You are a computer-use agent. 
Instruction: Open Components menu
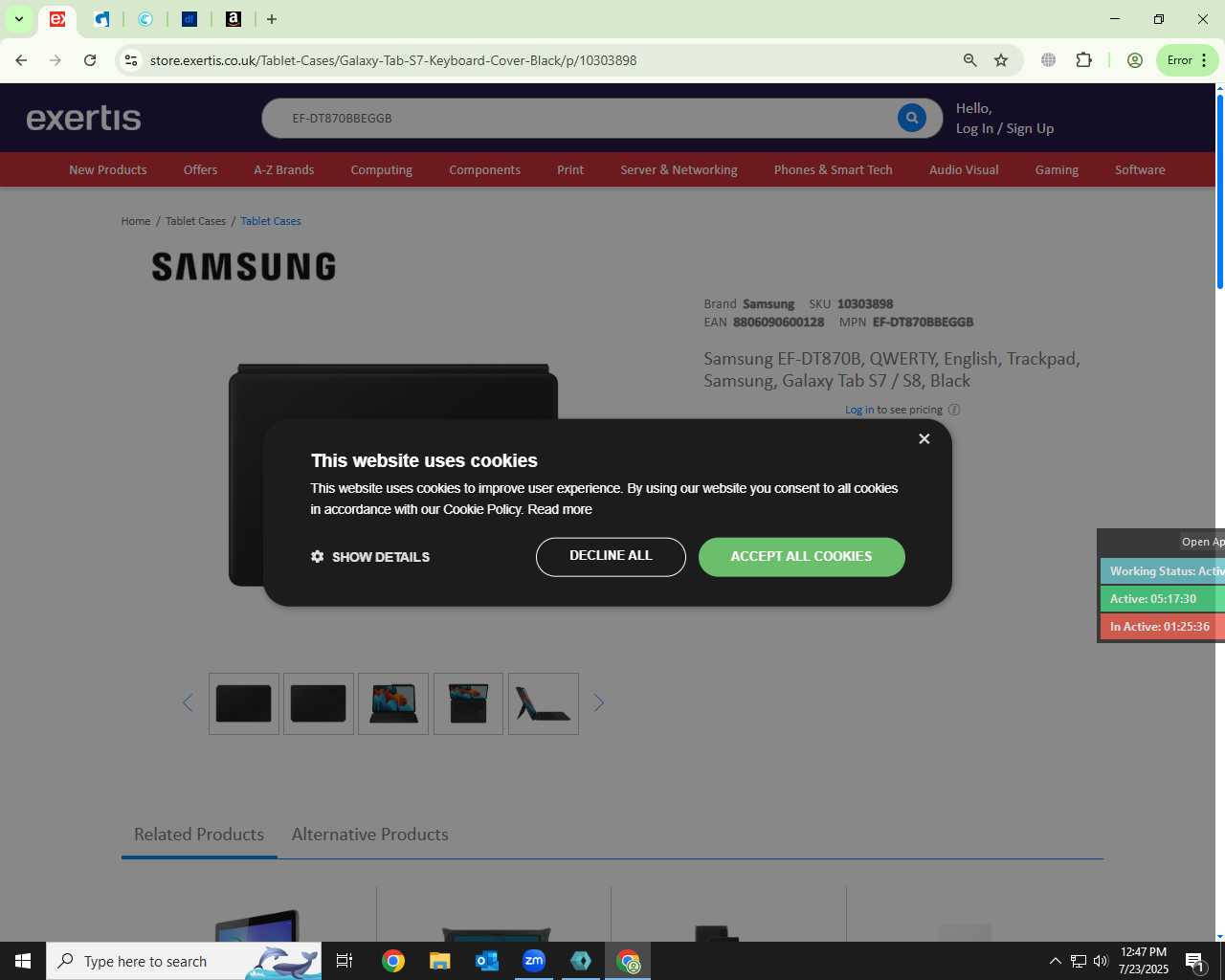(484, 169)
